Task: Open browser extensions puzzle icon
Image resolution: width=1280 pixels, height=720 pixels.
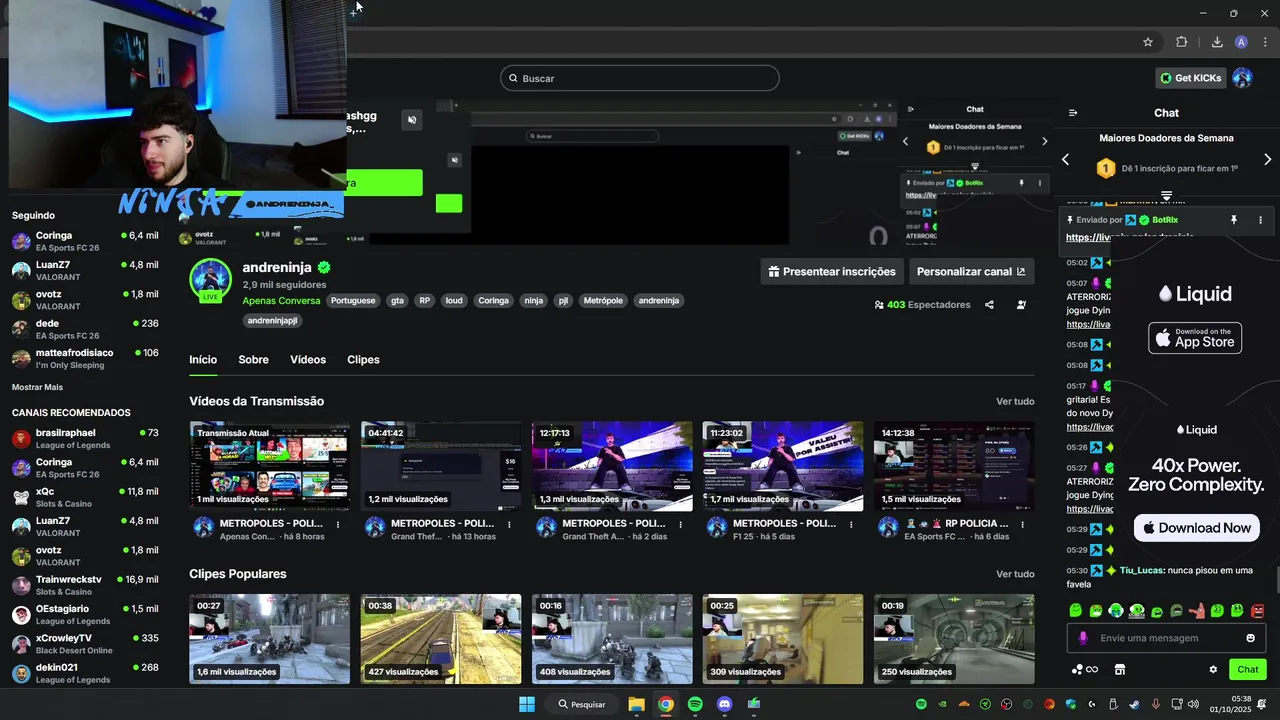Action: pos(1182,42)
